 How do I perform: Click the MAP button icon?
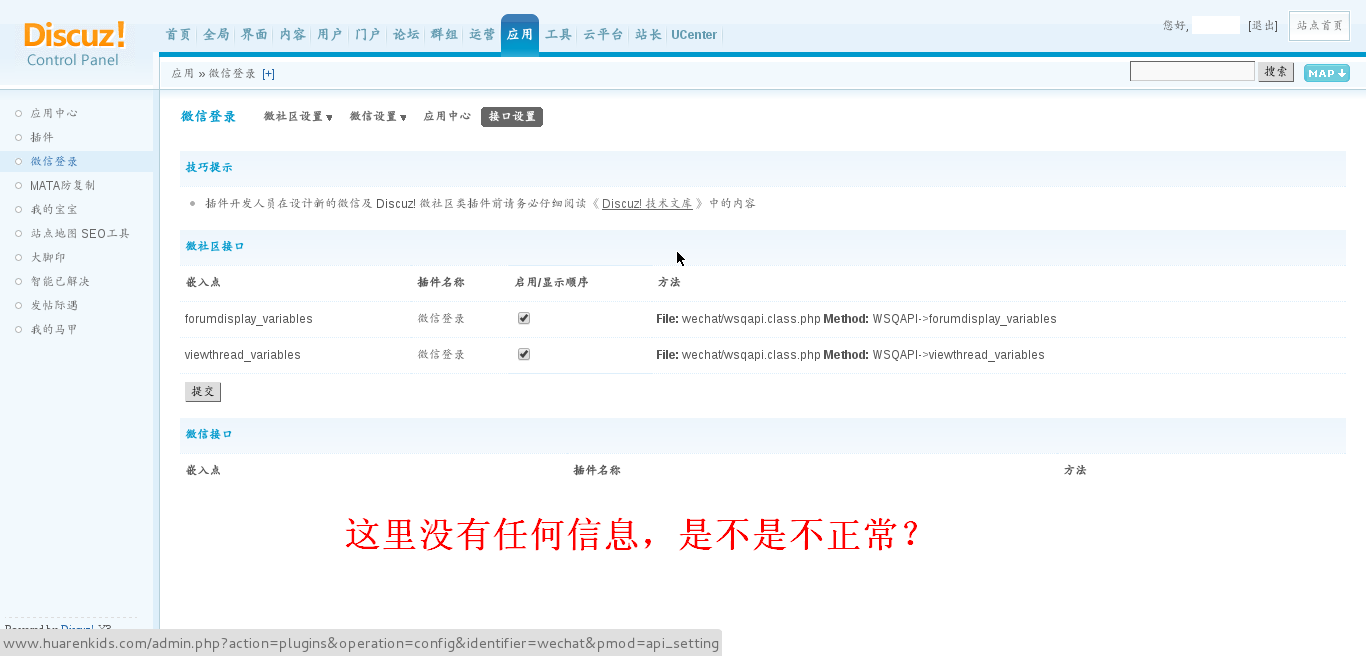tap(1326, 73)
